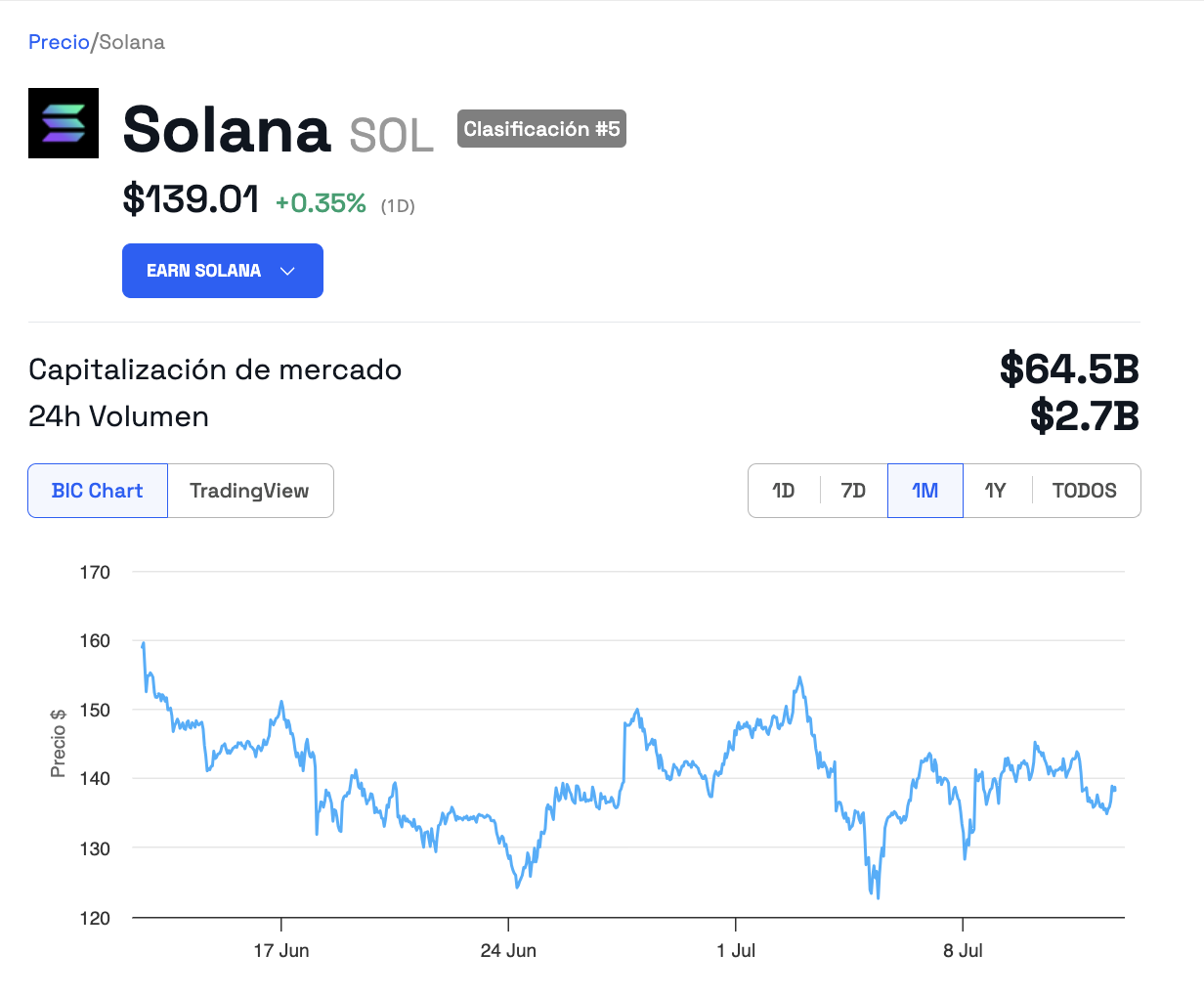This screenshot has width=1204, height=997.
Task: Open the Precio breadcrumb link
Action: tap(59, 42)
